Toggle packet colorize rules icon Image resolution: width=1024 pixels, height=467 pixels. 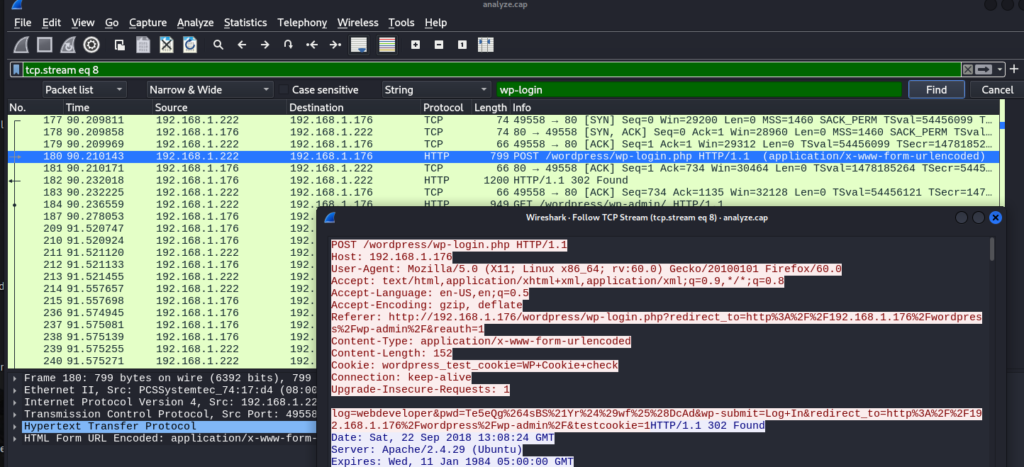[x=387, y=44]
